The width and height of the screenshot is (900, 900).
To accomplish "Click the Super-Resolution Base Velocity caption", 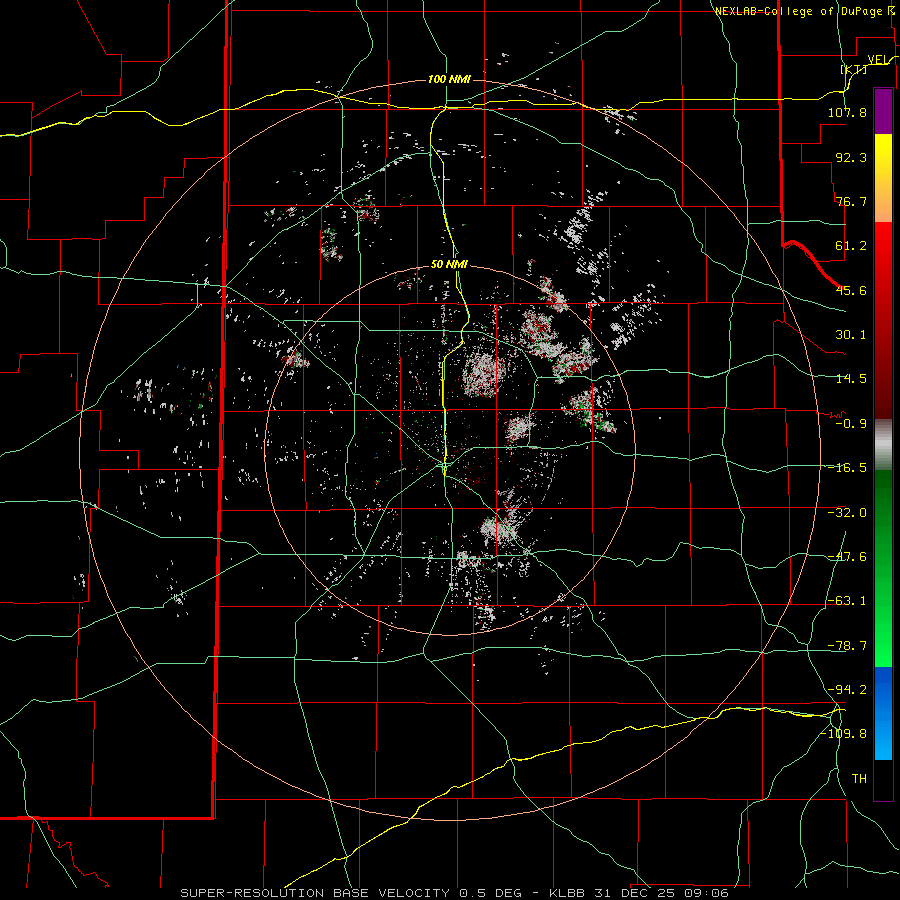I will (x=454, y=893).
